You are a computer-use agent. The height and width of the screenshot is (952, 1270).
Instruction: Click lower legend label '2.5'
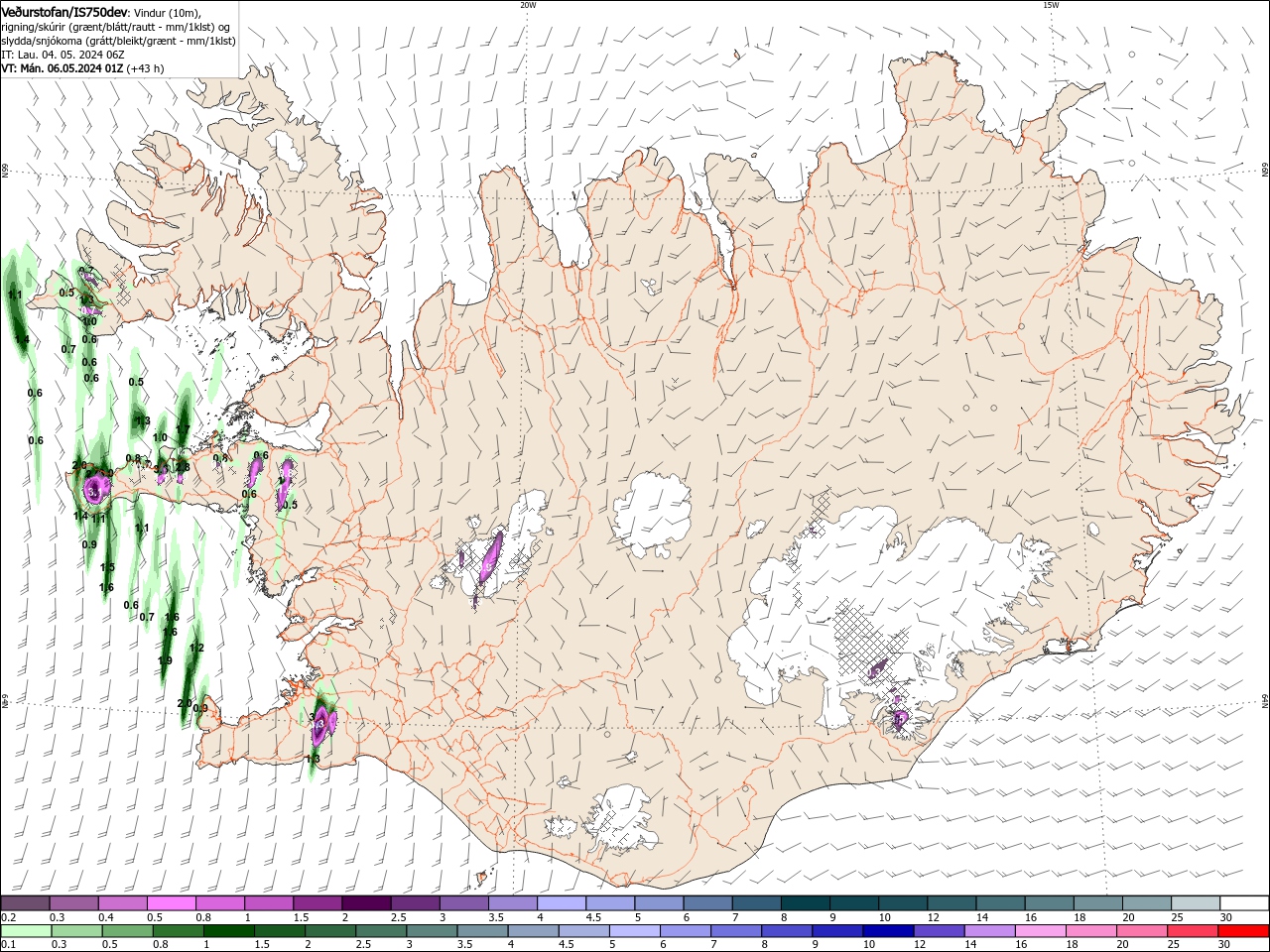pos(363,944)
